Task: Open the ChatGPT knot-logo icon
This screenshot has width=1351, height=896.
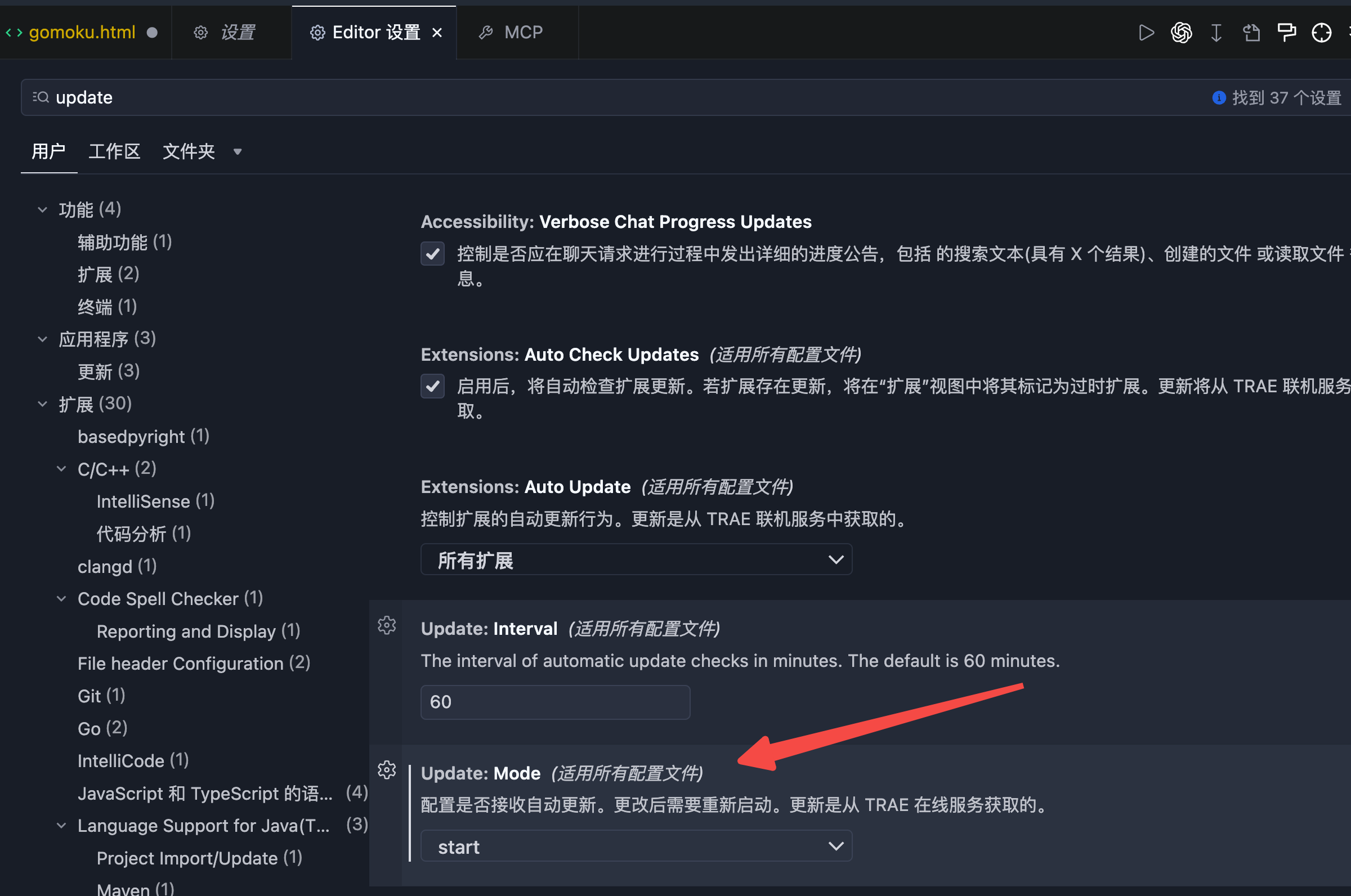Action: [x=1181, y=33]
